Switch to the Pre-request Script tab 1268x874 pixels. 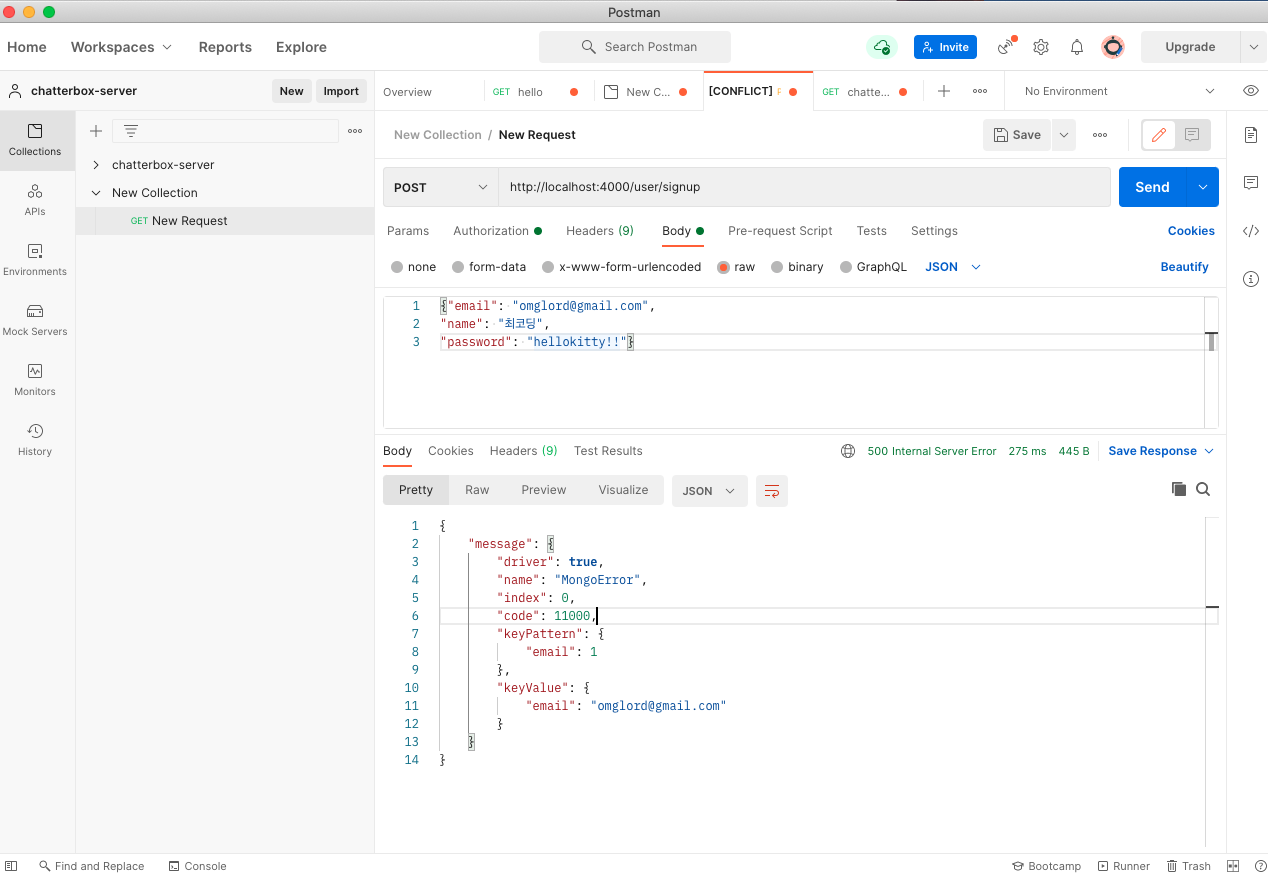point(780,231)
